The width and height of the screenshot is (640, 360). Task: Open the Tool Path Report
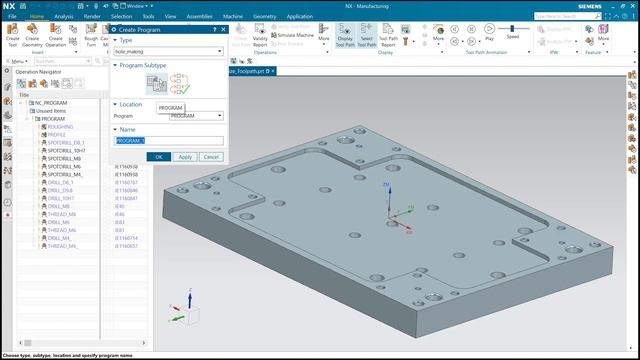click(x=388, y=35)
